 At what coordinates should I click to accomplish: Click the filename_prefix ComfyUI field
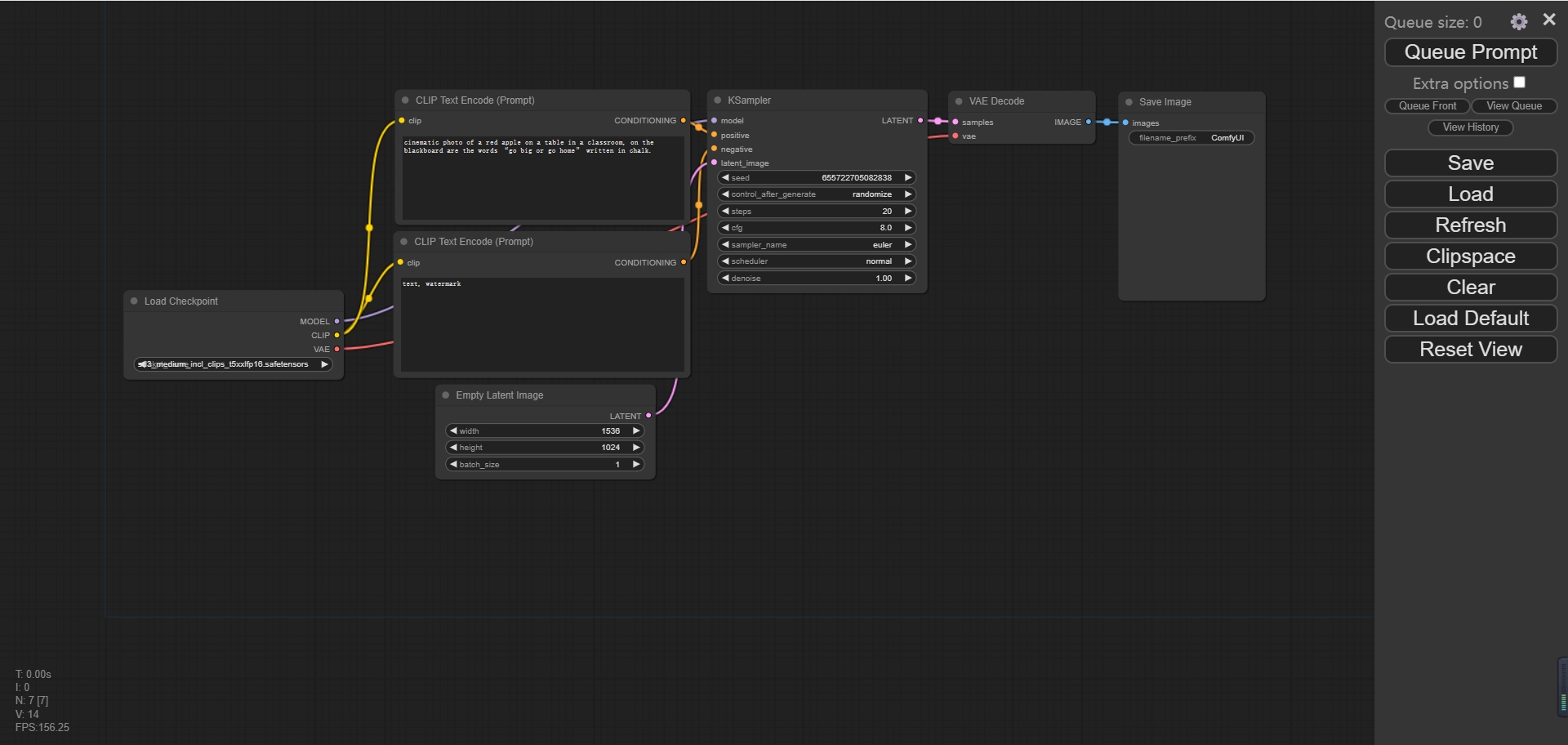click(1192, 138)
